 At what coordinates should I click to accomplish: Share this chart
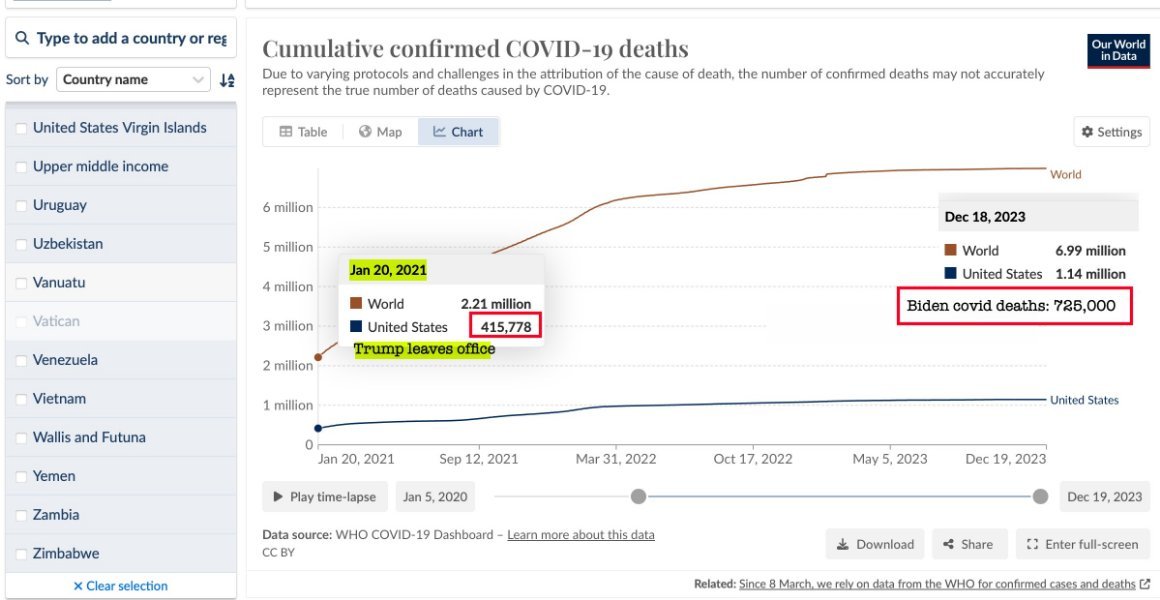point(969,545)
